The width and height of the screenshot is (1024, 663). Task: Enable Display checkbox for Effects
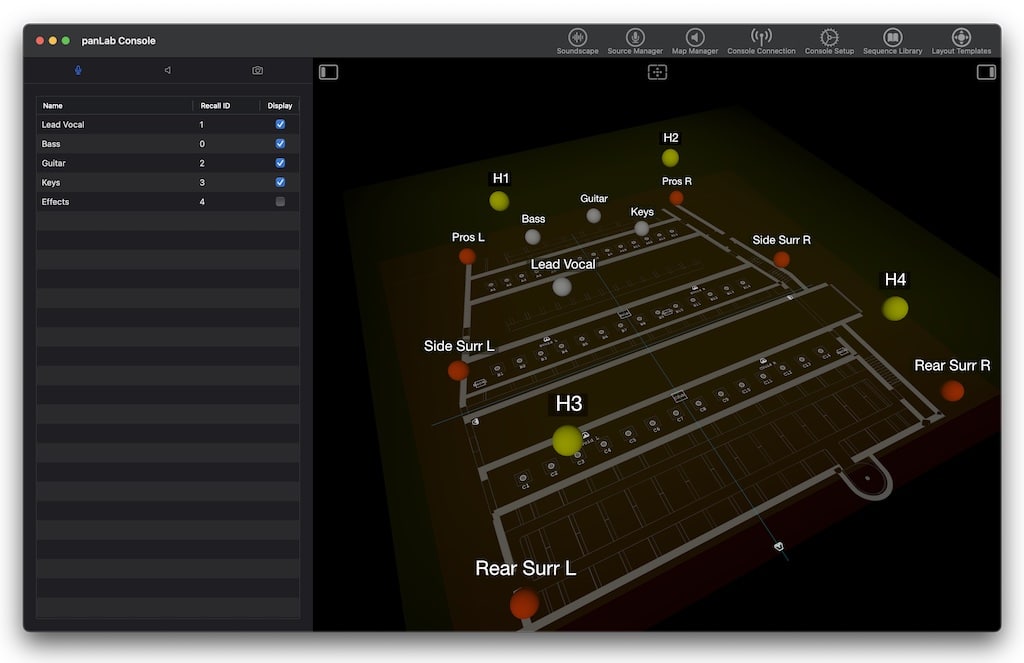[x=280, y=202]
